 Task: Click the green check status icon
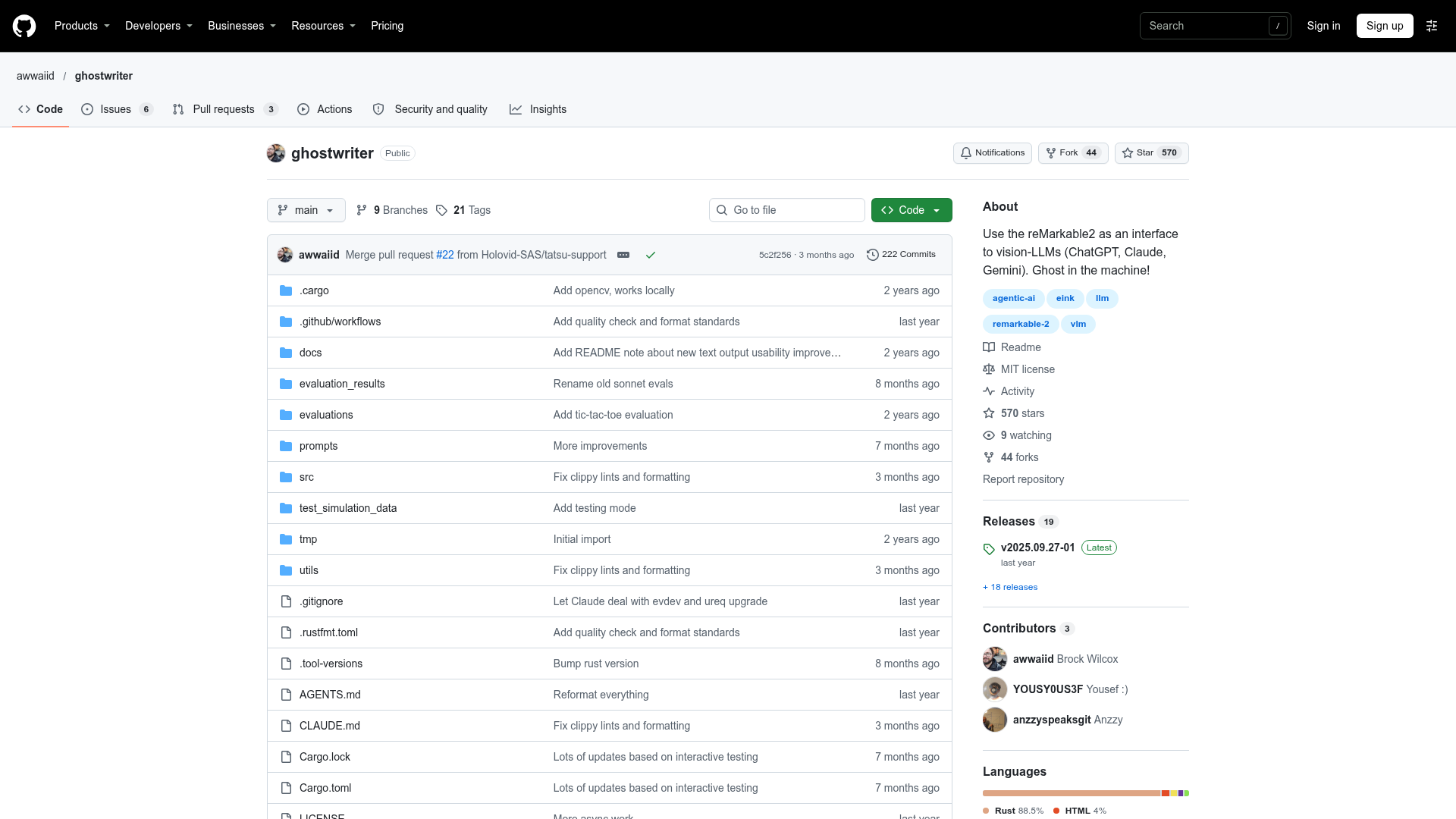point(650,255)
